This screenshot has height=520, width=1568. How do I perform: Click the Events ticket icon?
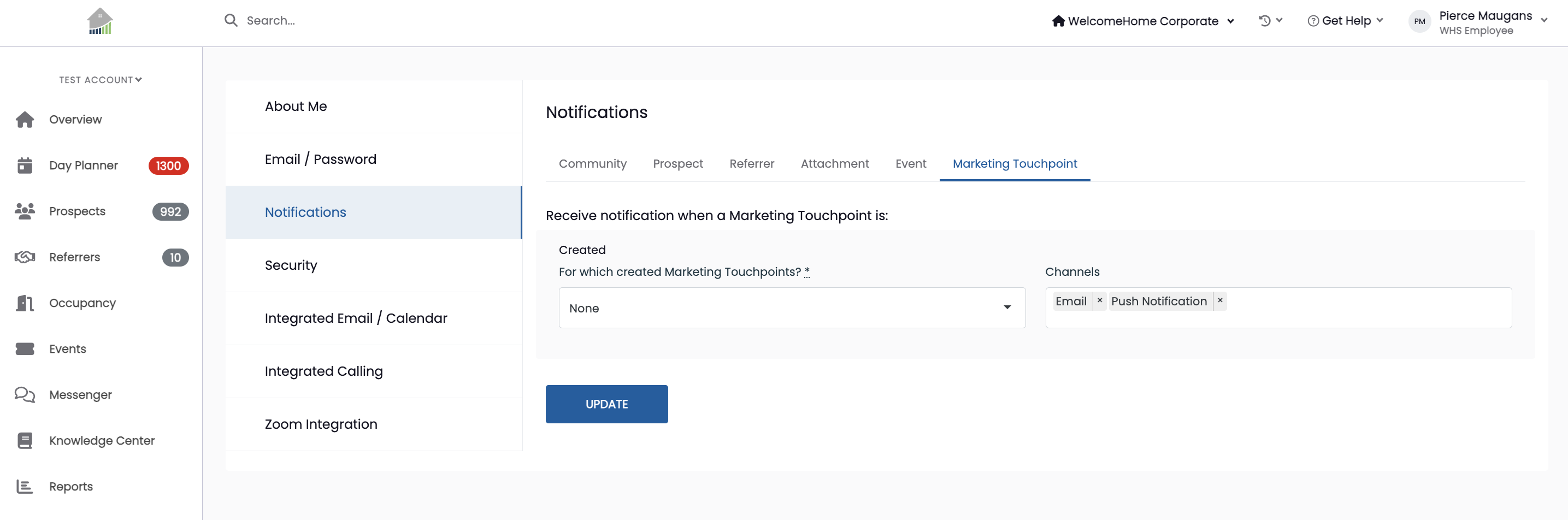point(25,349)
